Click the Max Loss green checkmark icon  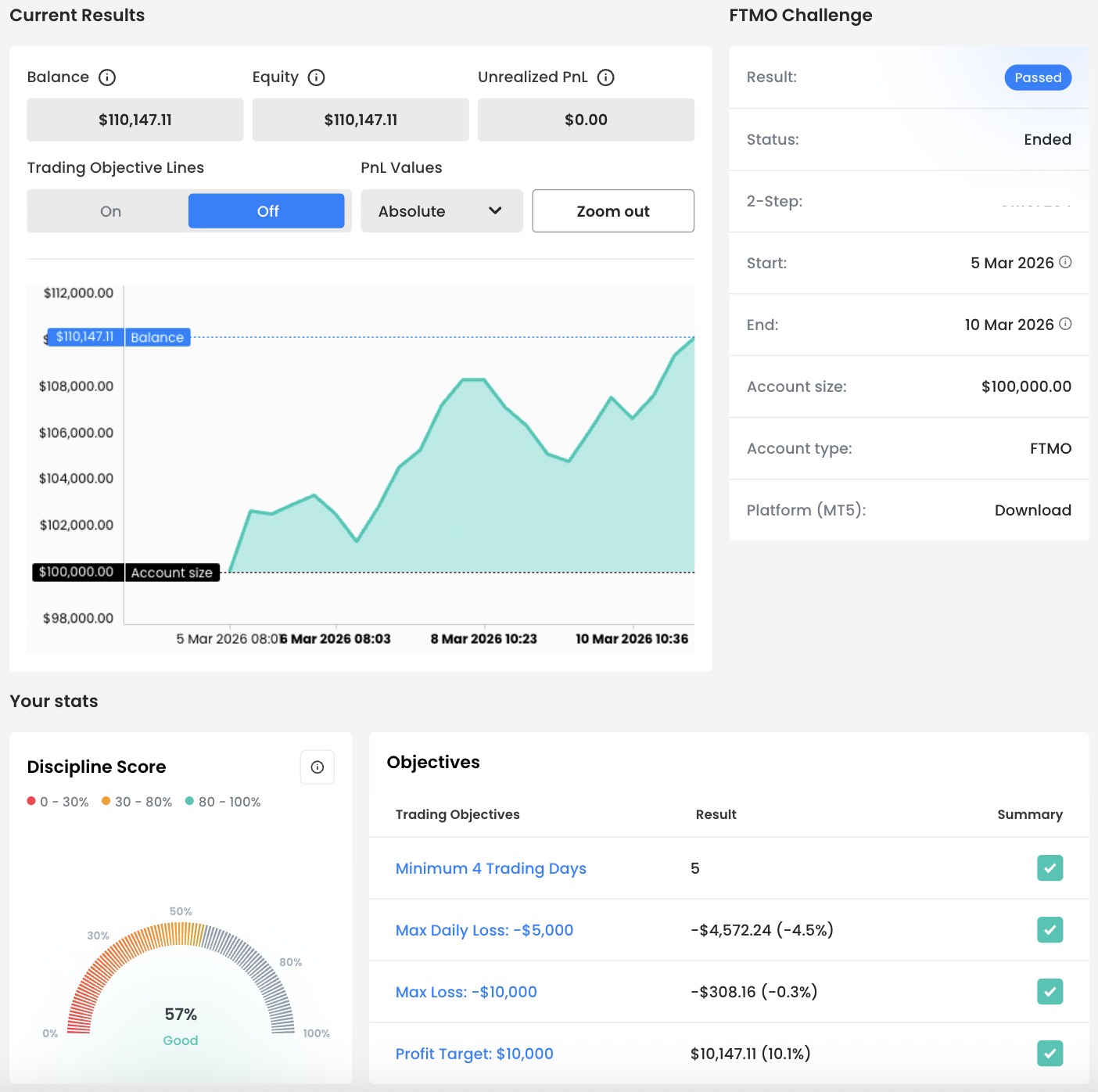(x=1050, y=992)
